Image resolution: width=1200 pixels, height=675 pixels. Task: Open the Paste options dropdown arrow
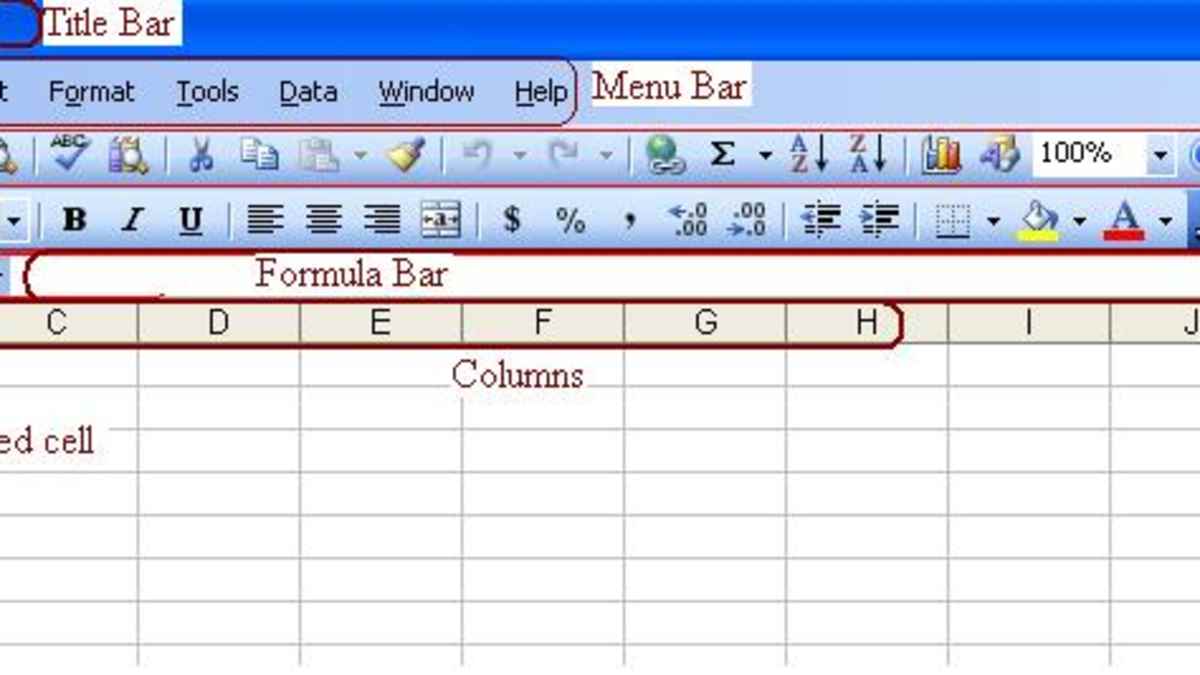click(x=362, y=153)
